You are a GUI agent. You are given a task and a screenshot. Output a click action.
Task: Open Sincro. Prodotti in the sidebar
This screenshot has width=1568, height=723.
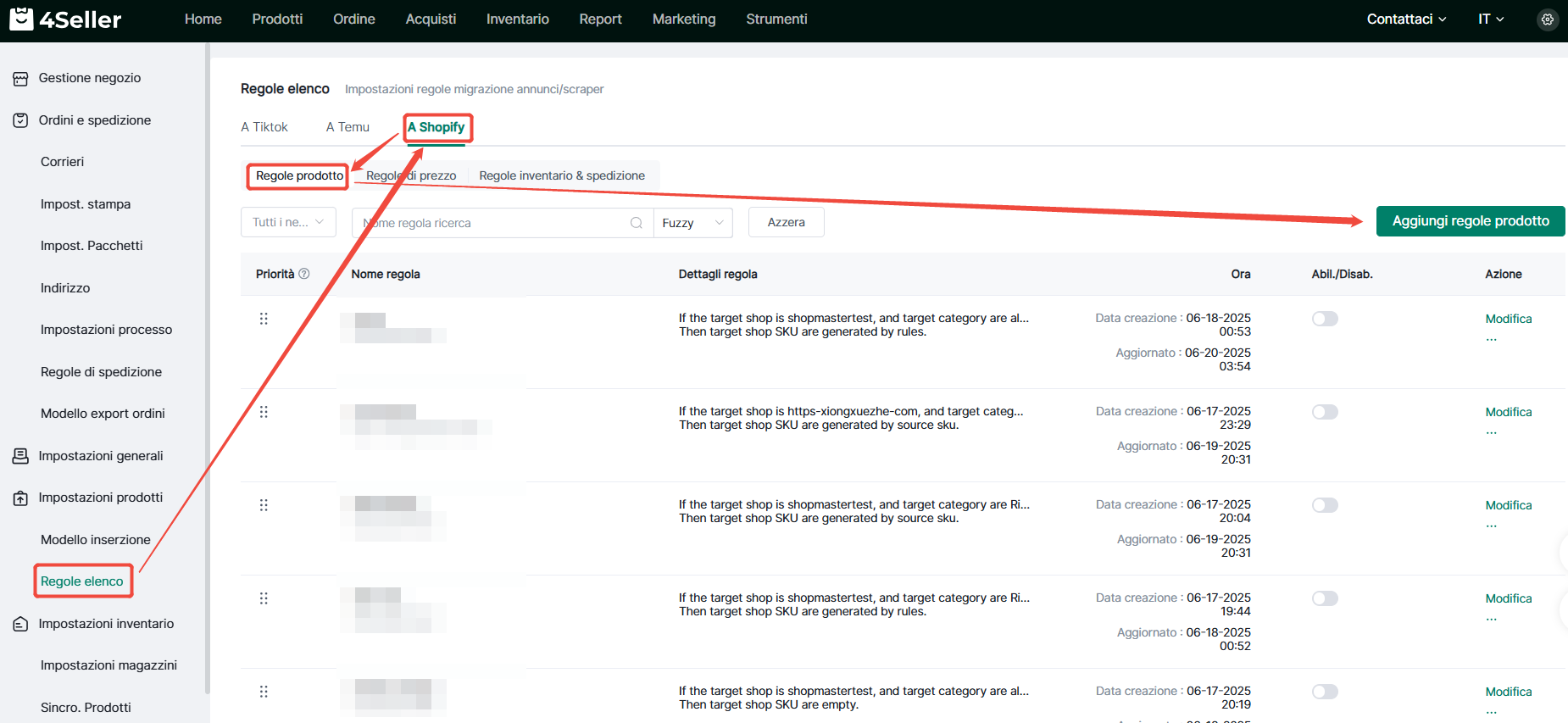pyautogui.click(x=86, y=708)
